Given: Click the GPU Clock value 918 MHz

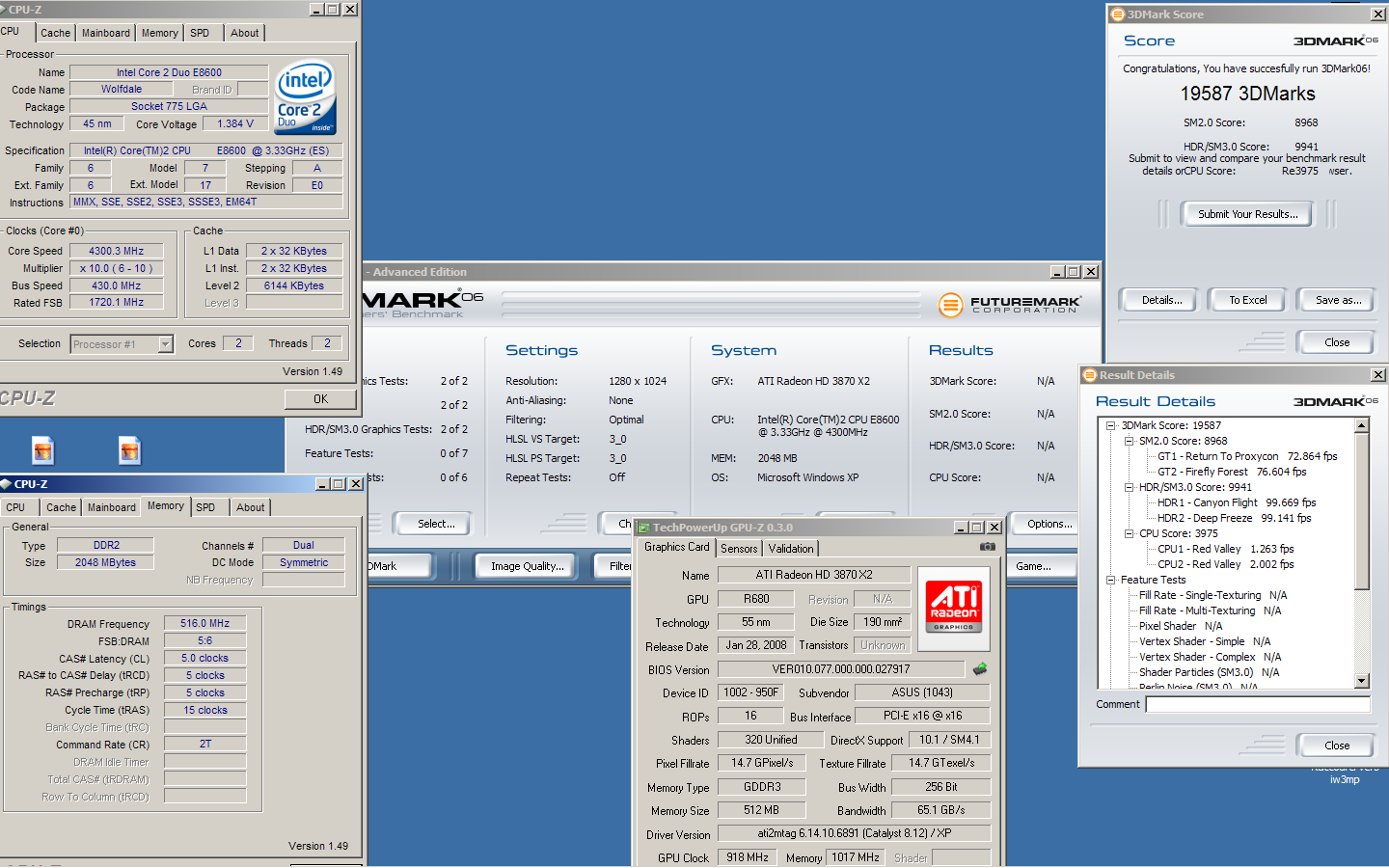Looking at the screenshot, I should point(748,857).
